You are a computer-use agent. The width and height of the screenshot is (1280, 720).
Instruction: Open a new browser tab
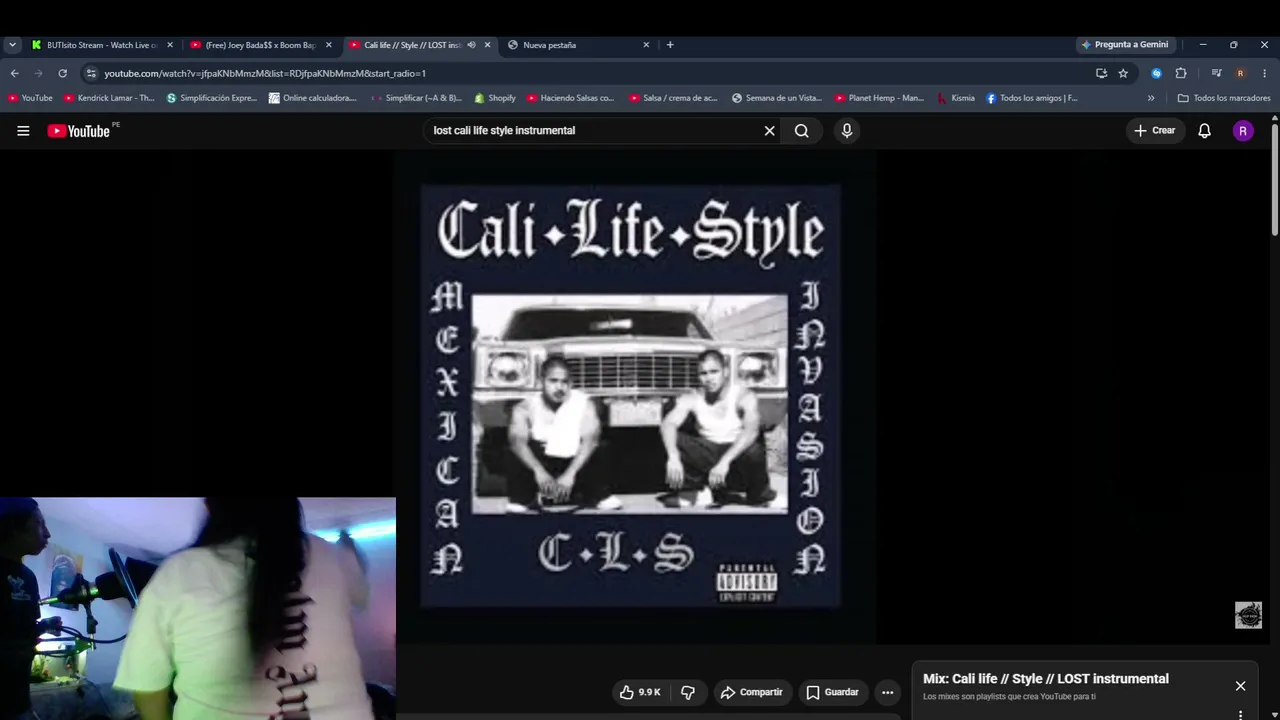(x=670, y=45)
